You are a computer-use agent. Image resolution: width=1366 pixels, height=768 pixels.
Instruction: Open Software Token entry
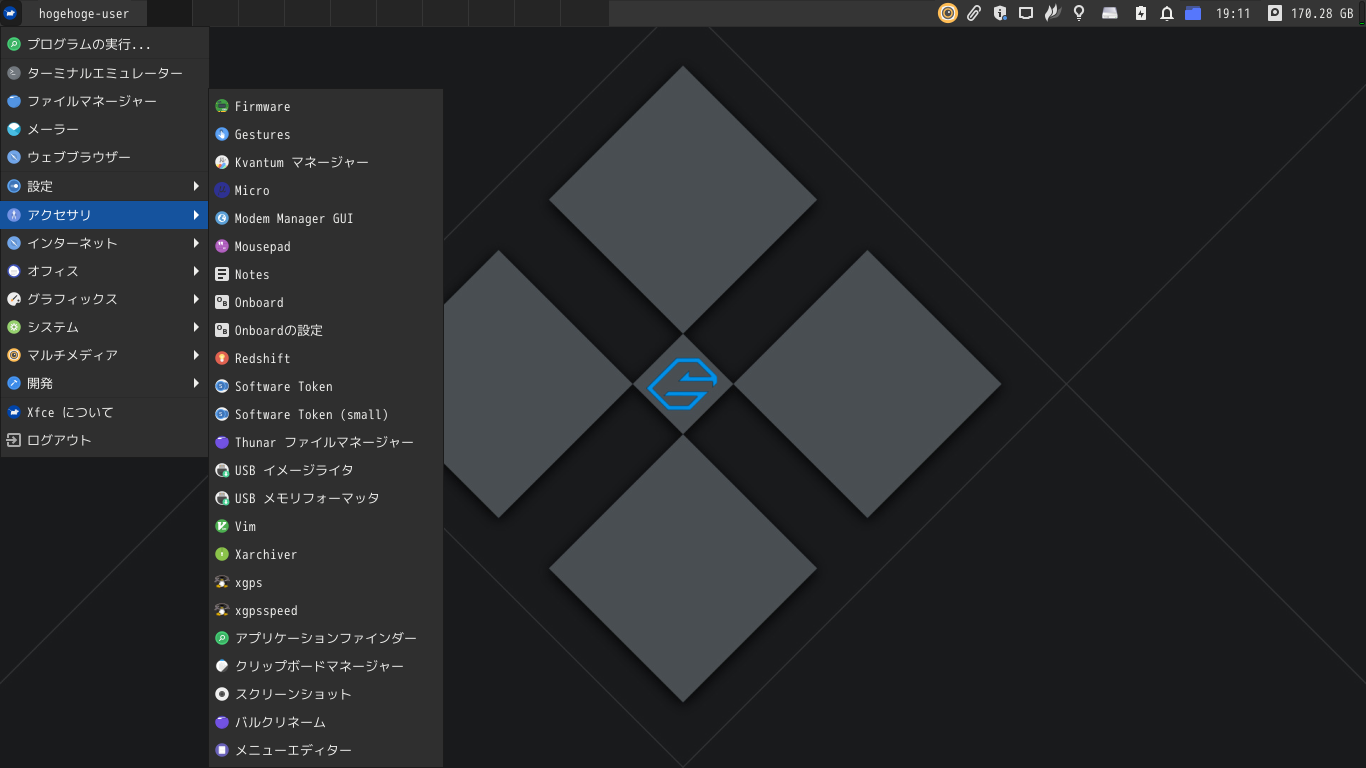[x=326, y=386]
